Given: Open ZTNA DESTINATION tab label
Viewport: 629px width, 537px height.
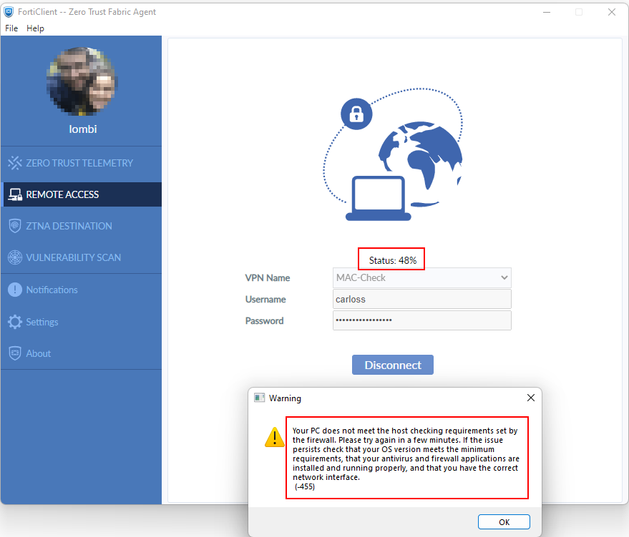Looking at the screenshot, I should click(69, 226).
